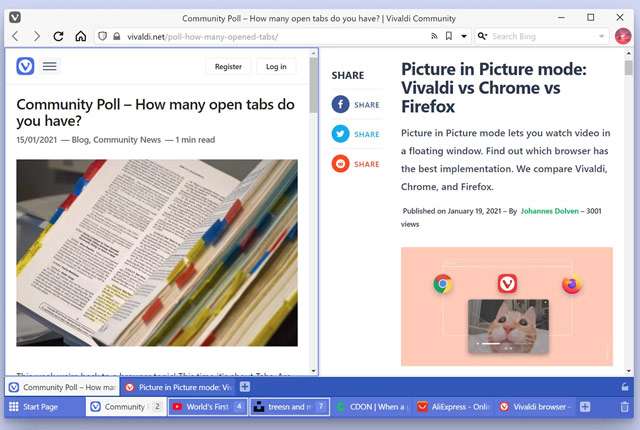Viewport: 640px width, 430px height.
Task: Click the left pane vertical scrollbar thumb
Action: pos(313,85)
